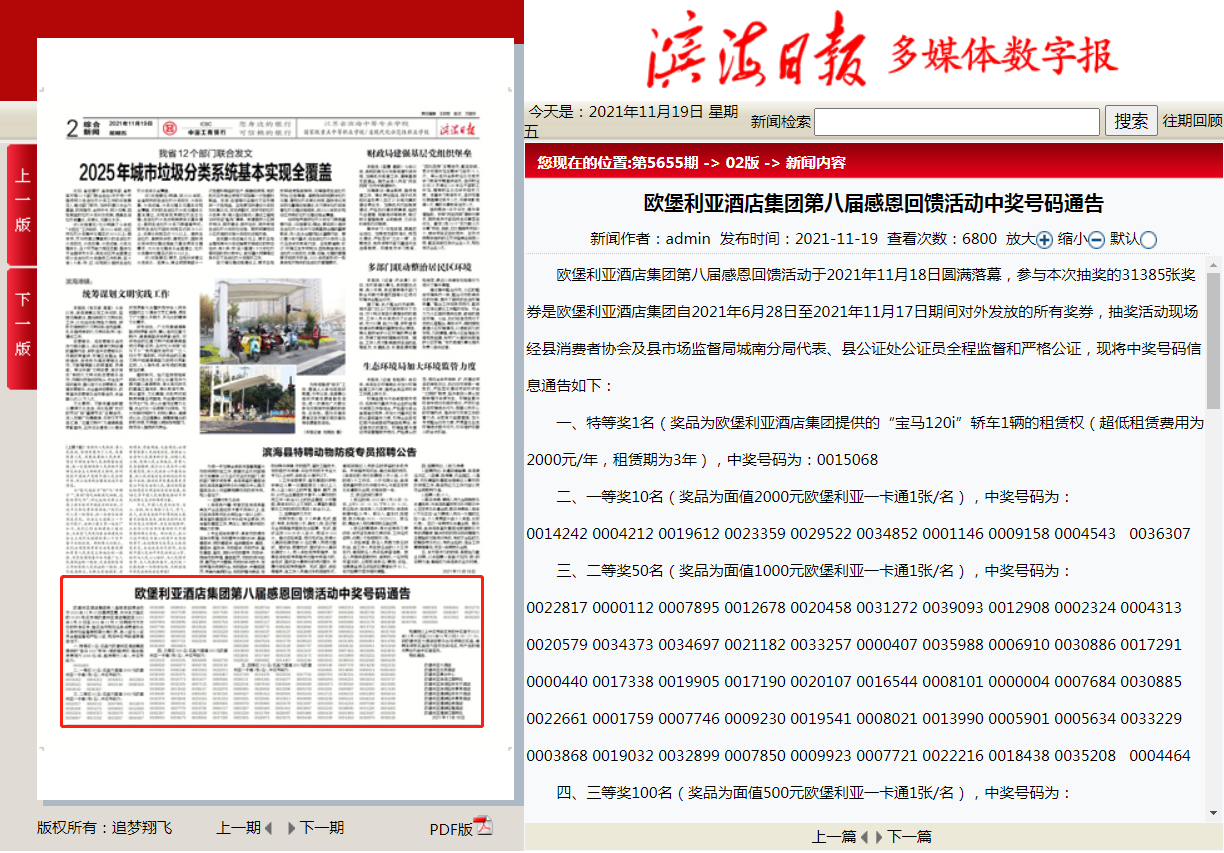Go to previous page with 上一版 tab
Image resolution: width=1224 pixels, height=853 pixels.
click(x=22, y=202)
